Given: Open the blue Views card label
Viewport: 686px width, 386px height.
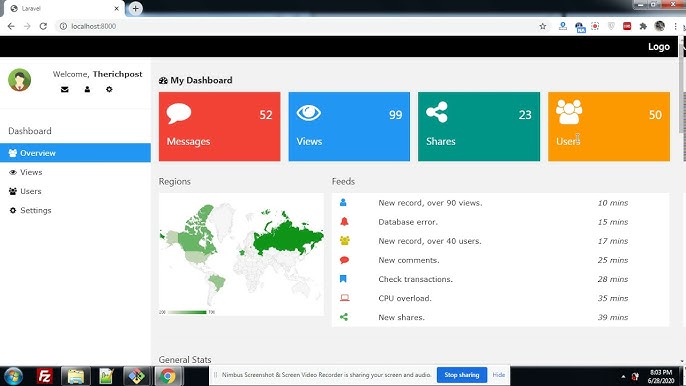Looking at the screenshot, I should [x=309, y=141].
